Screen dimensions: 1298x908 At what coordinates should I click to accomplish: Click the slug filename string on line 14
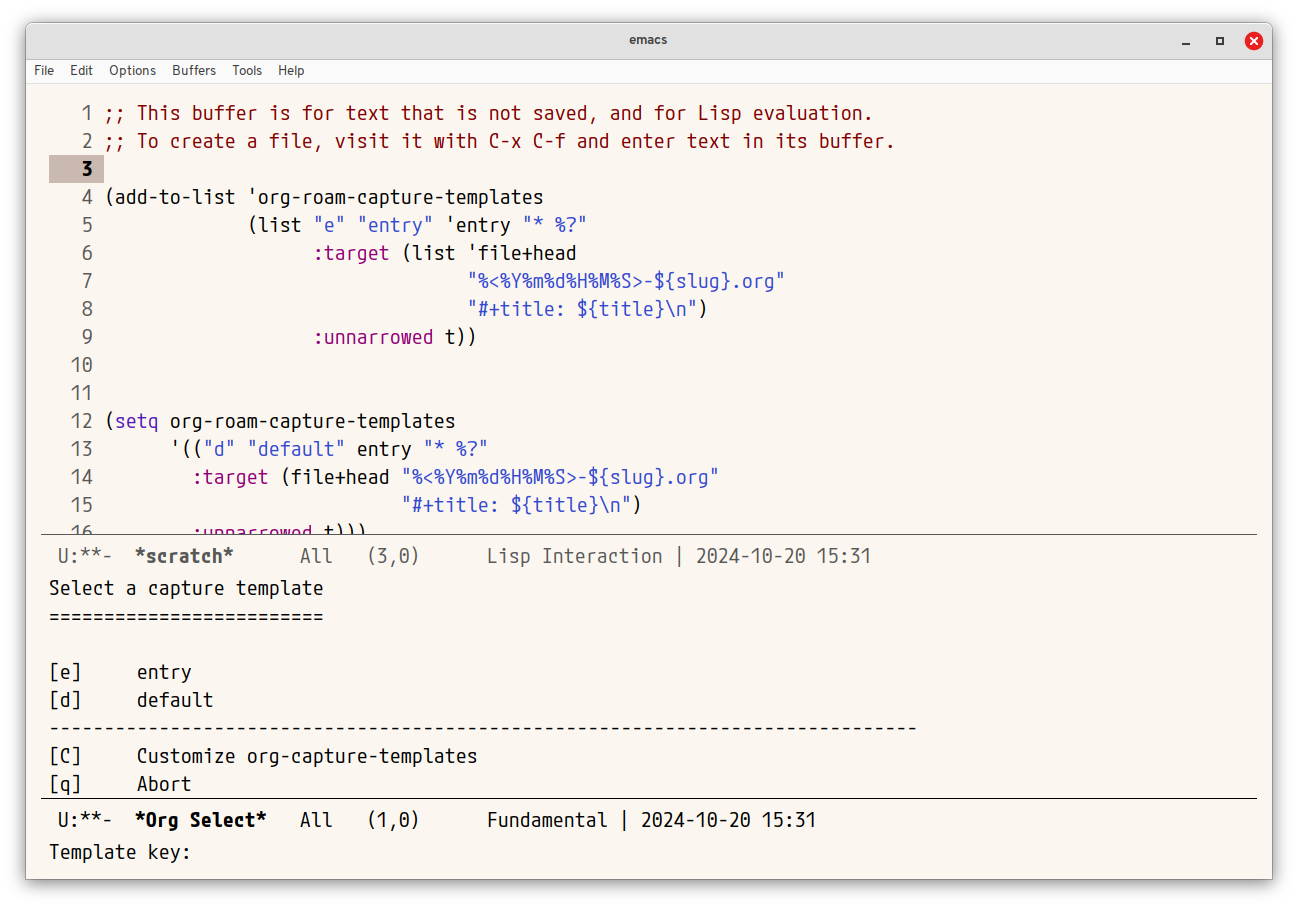pyautogui.click(x=560, y=477)
